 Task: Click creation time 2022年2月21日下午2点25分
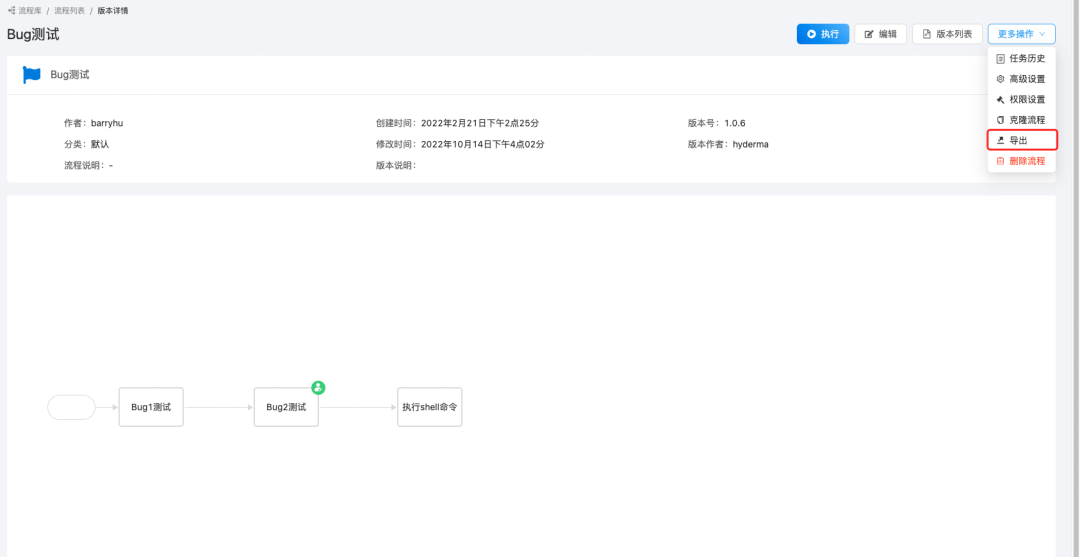480,123
